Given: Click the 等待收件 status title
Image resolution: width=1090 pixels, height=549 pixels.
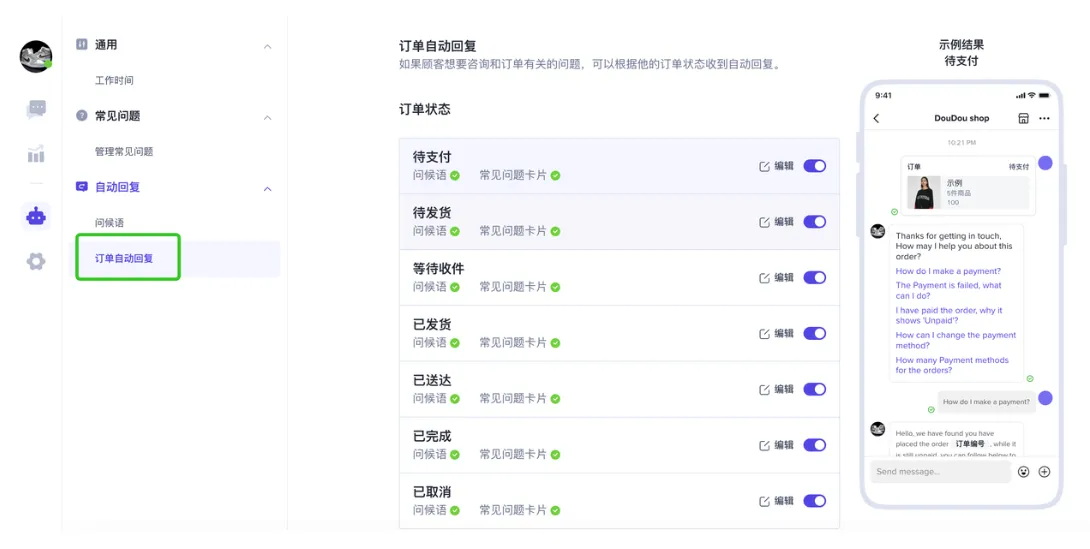Looking at the screenshot, I should coord(438,268).
